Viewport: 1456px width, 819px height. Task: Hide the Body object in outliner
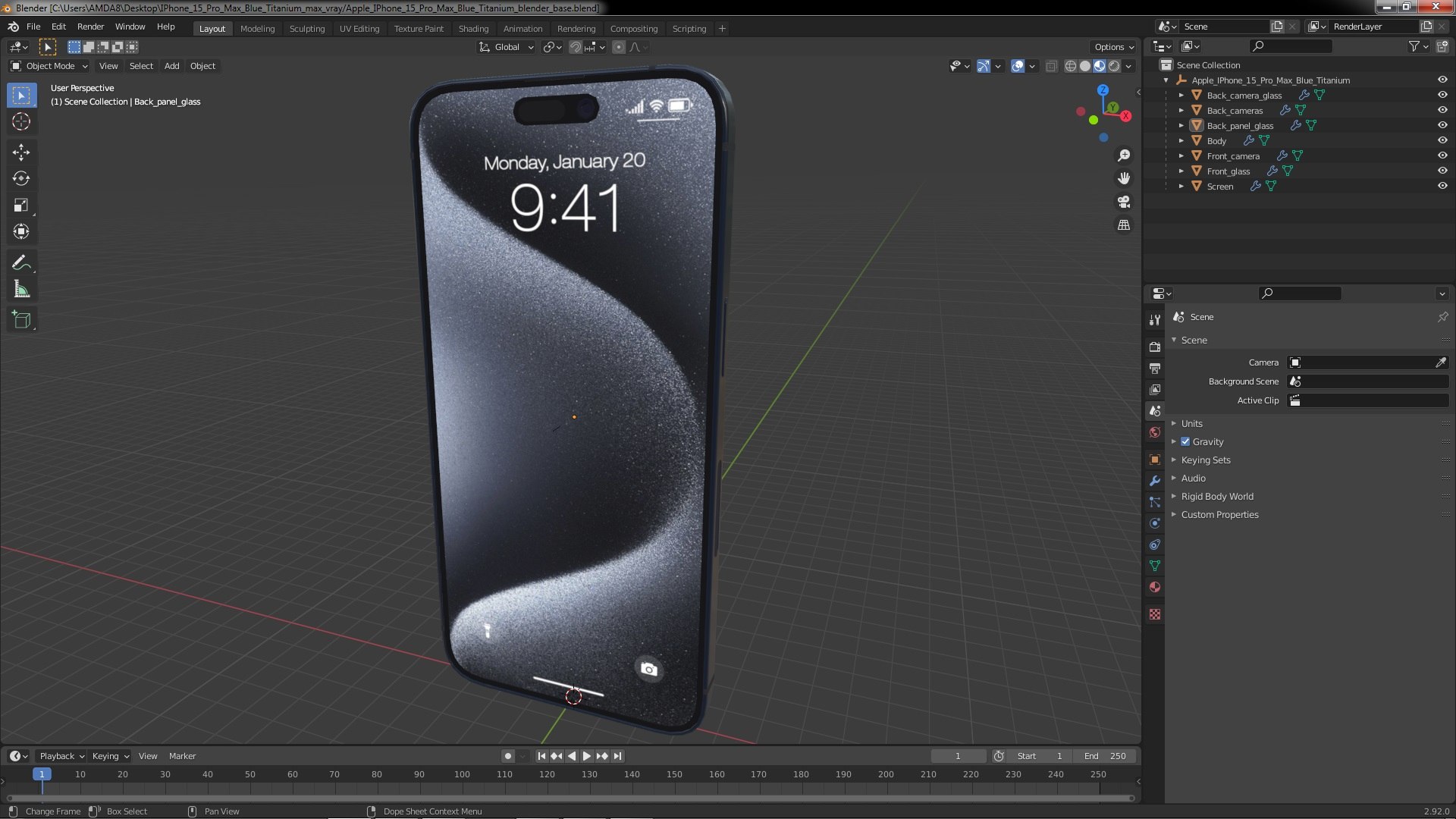(x=1442, y=140)
